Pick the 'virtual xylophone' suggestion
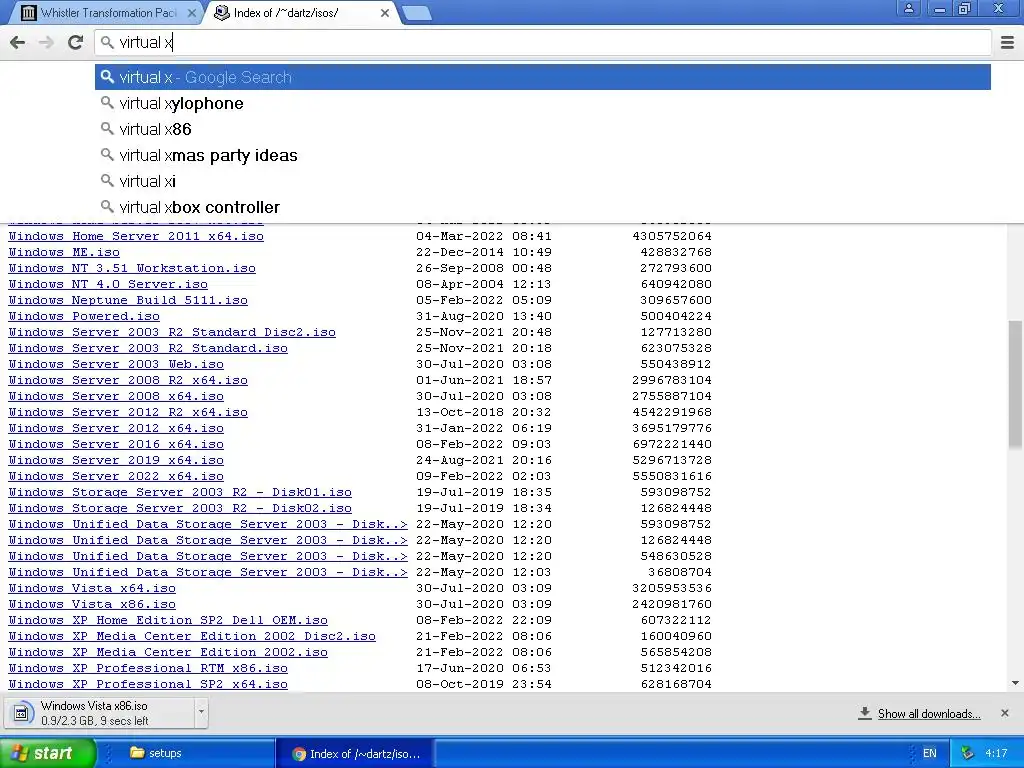 [543, 103]
